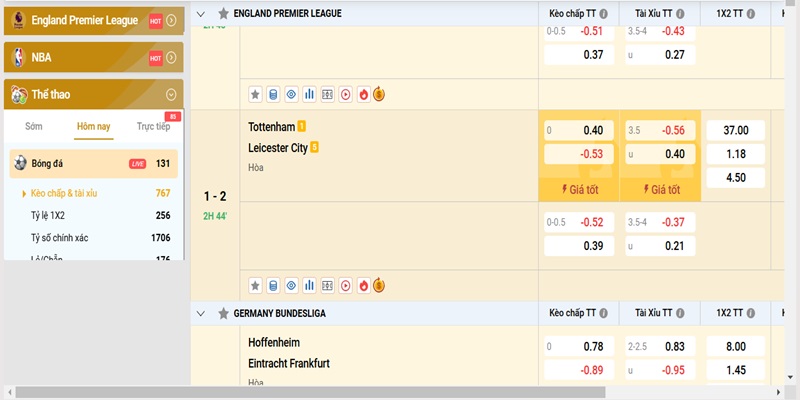Collapse the Thể thao sidebar panel

[x=171, y=95]
